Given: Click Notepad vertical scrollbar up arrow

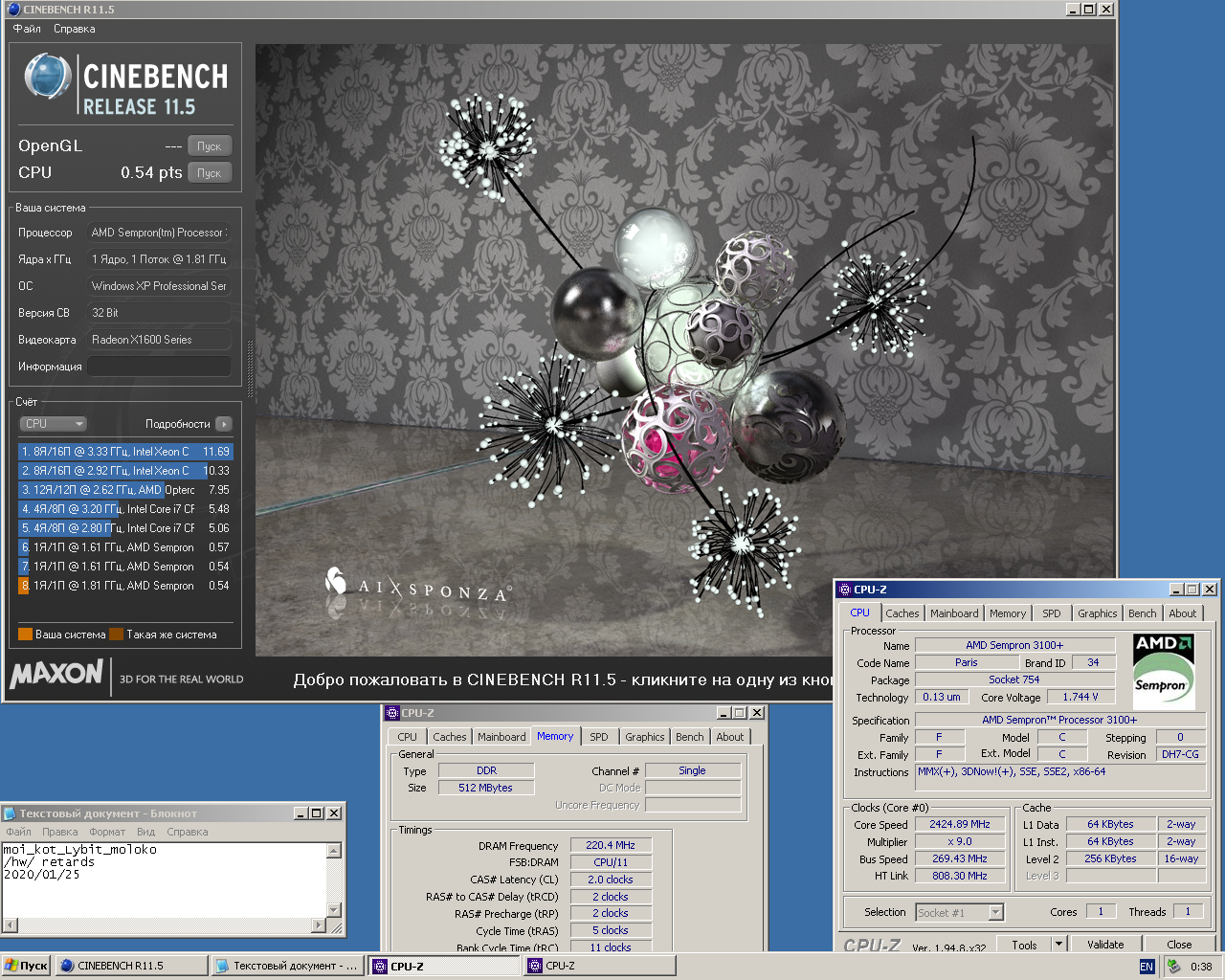Looking at the screenshot, I should point(334,851).
